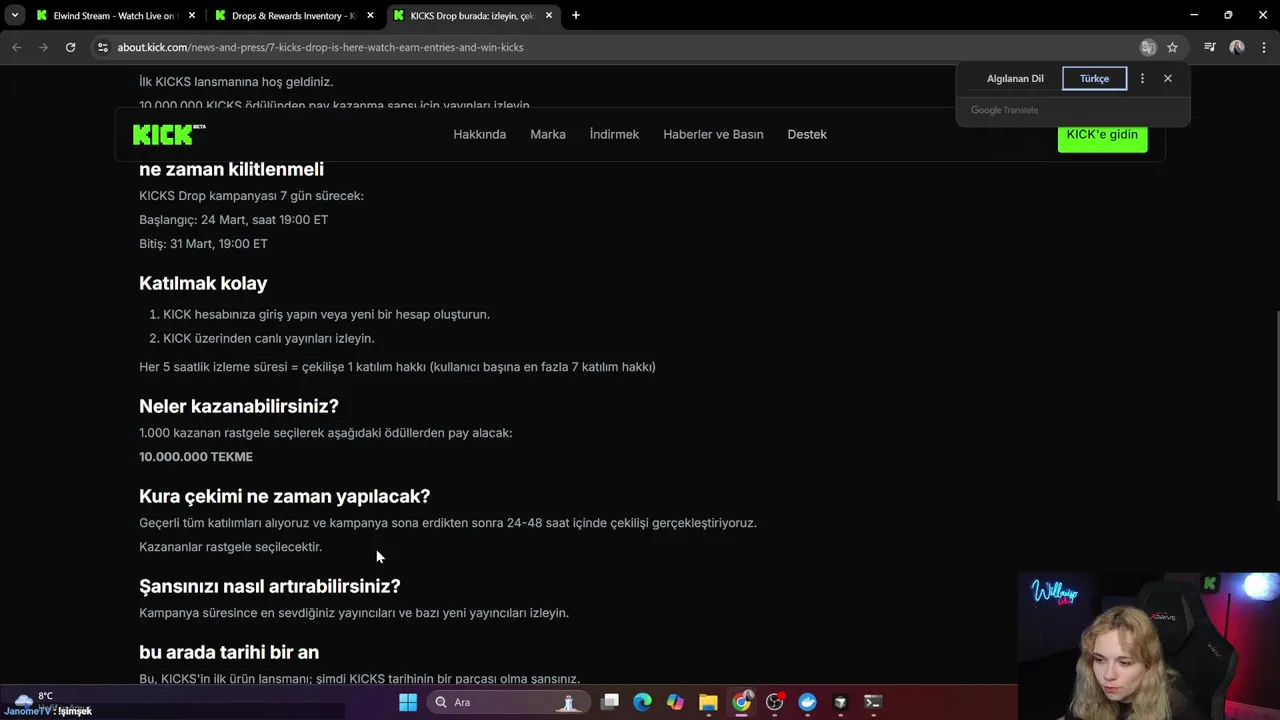Go forward to next page

point(43,47)
